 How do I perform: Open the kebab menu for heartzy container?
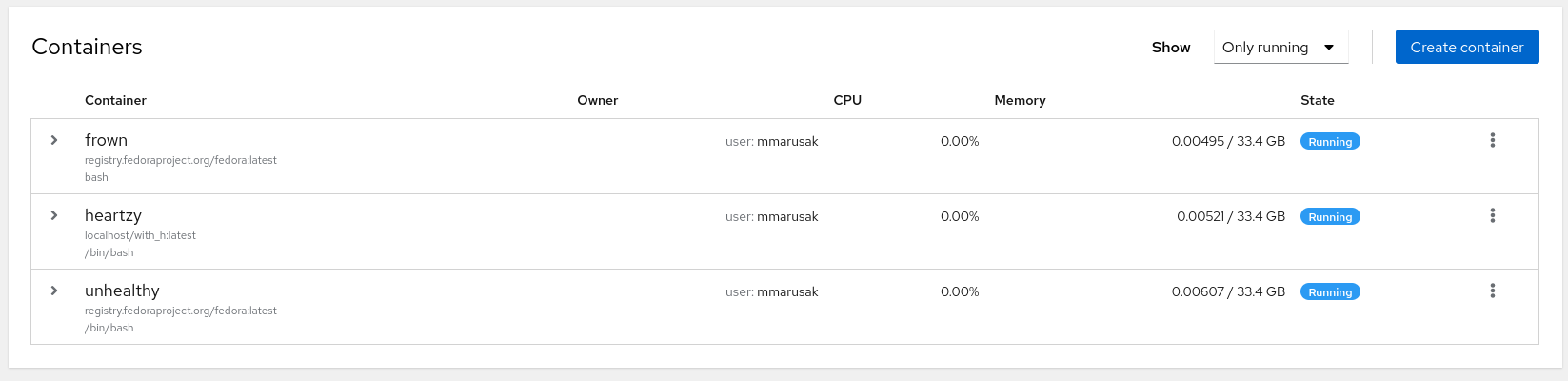tap(1492, 216)
